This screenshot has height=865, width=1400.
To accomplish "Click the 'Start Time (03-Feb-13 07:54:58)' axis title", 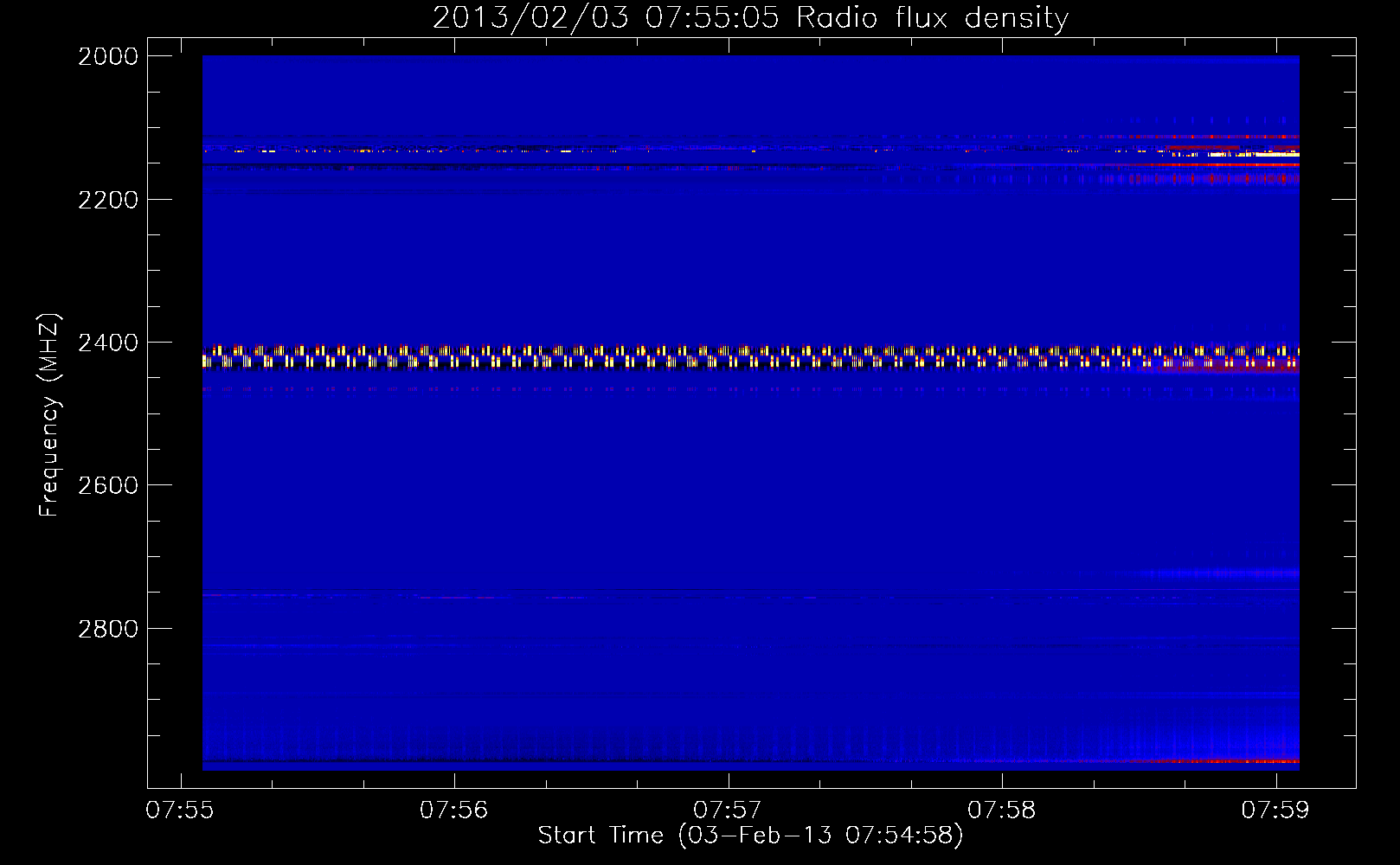I will click(x=750, y=836).
